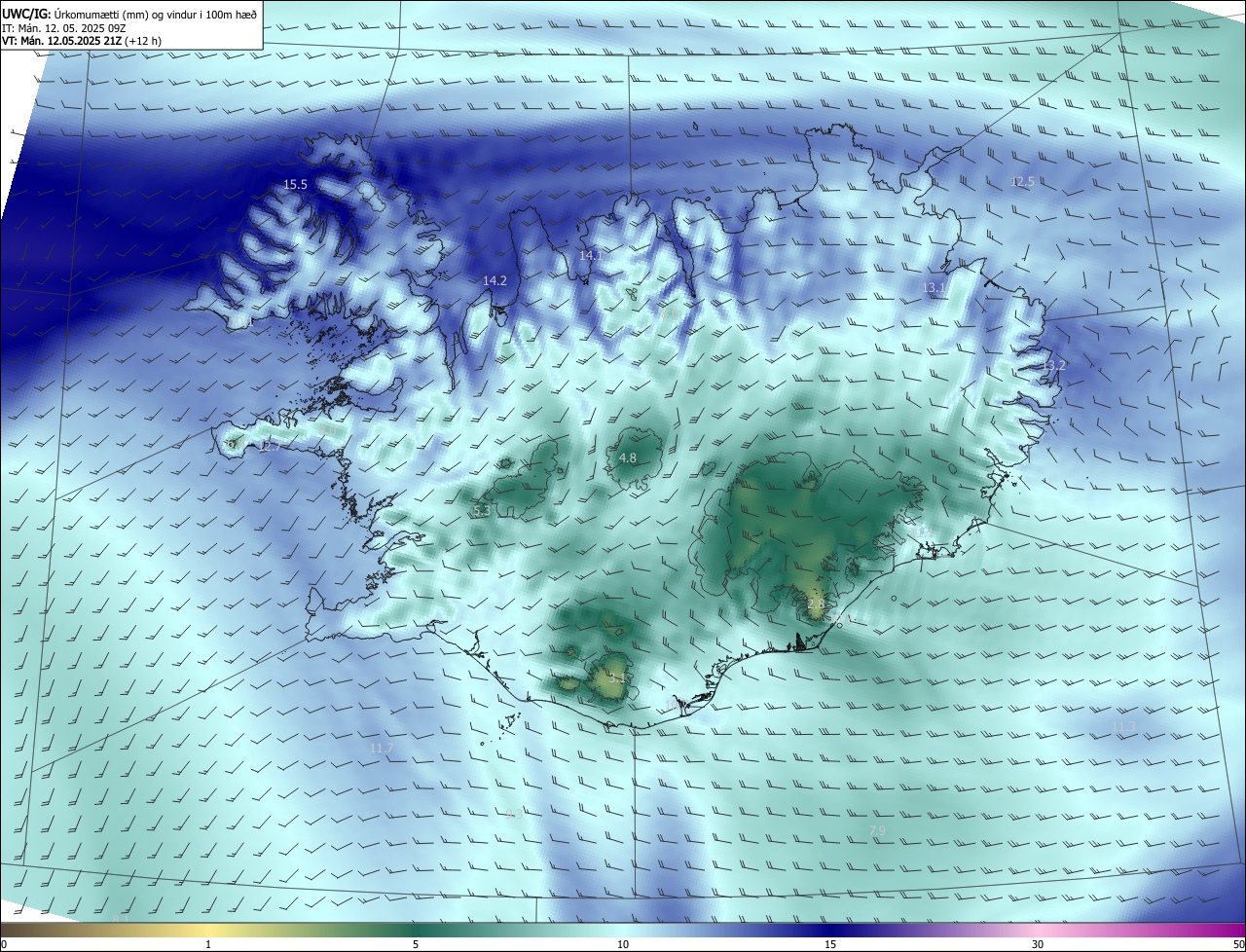Viewport: 1246px width, 952px height.
Task: Click the map title "UWC/IG: Úrkomumætti (mm) og vindur"
Action: pos(129,14)
